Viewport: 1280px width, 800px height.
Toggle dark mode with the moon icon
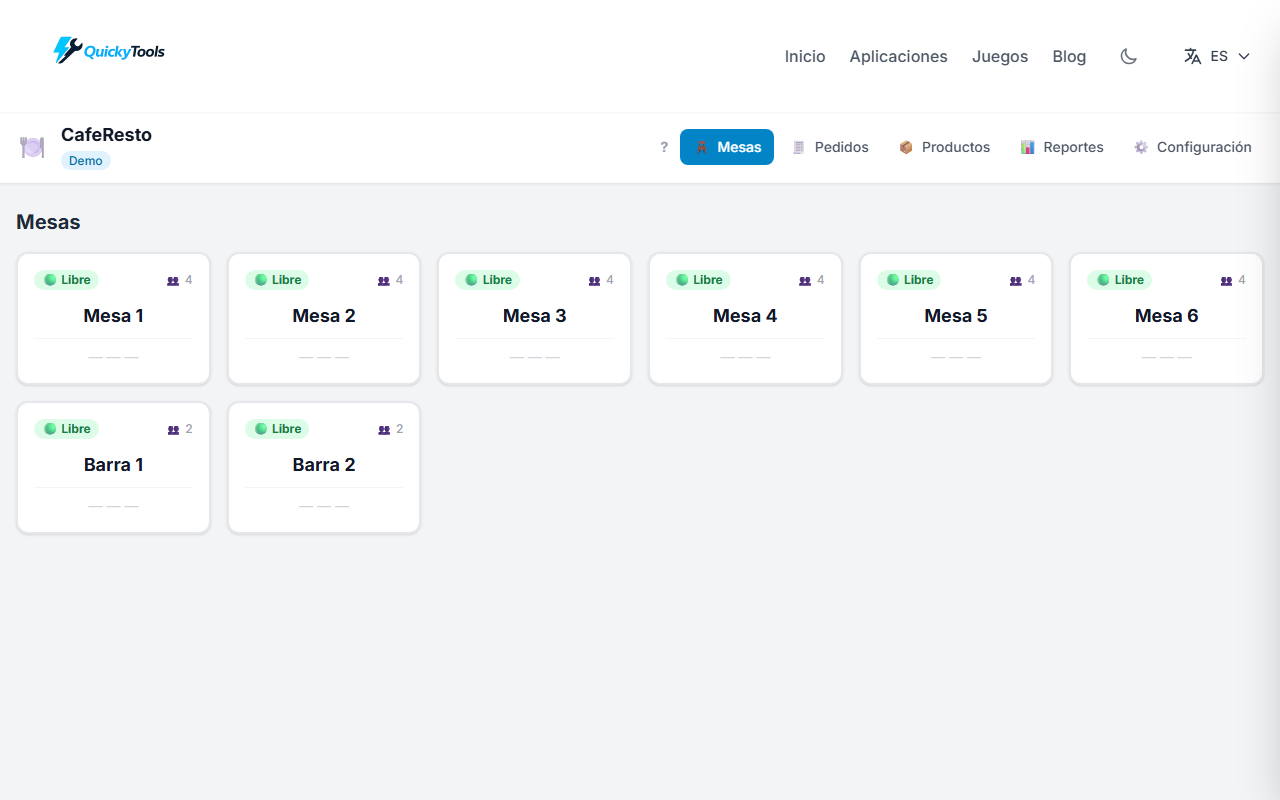[1128, 56]
